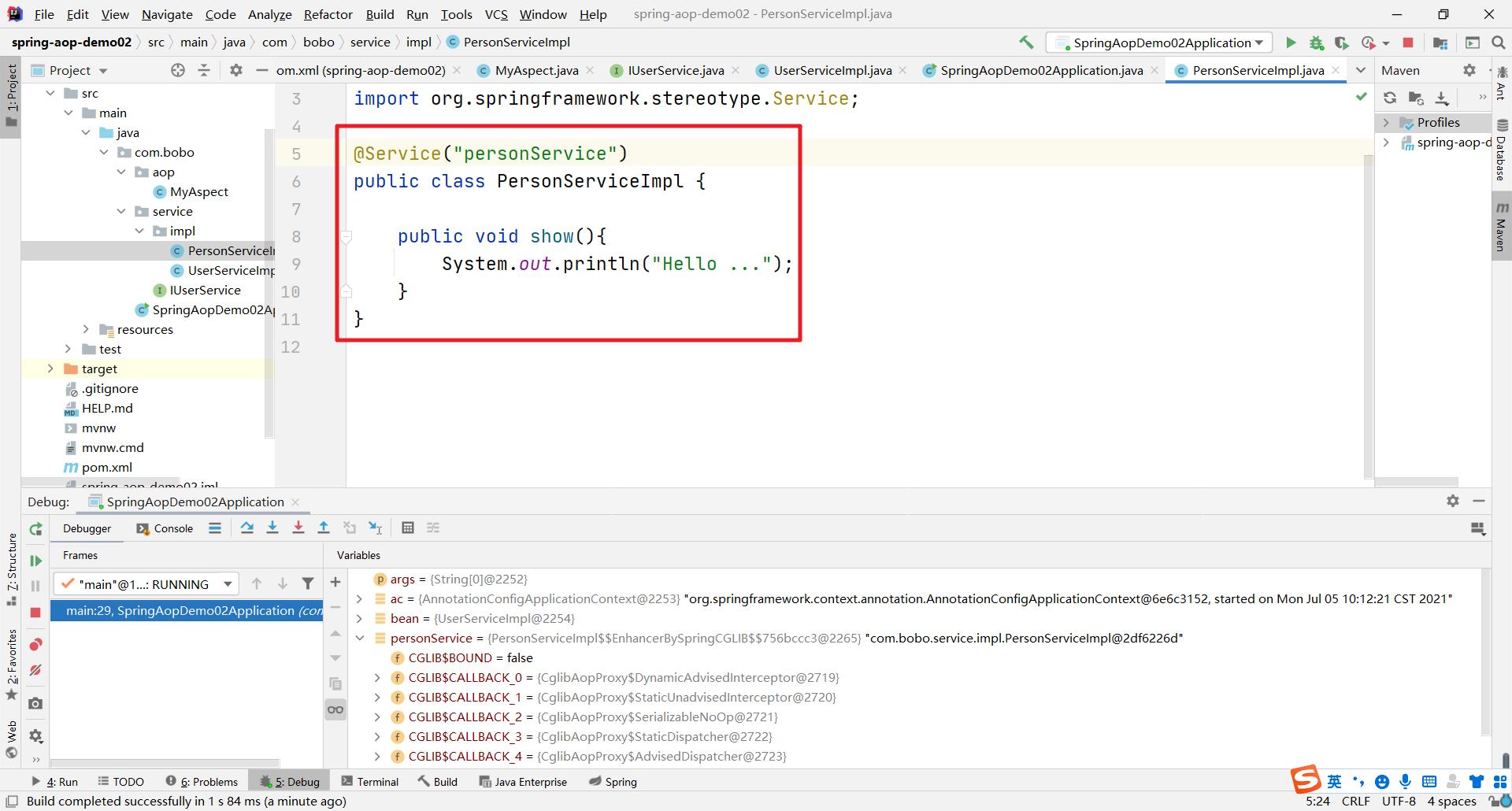The width and height of the screenshot is (1512, 811).
Task: Click CRLF line separator in status bar
Action: tap(1356, 801)
